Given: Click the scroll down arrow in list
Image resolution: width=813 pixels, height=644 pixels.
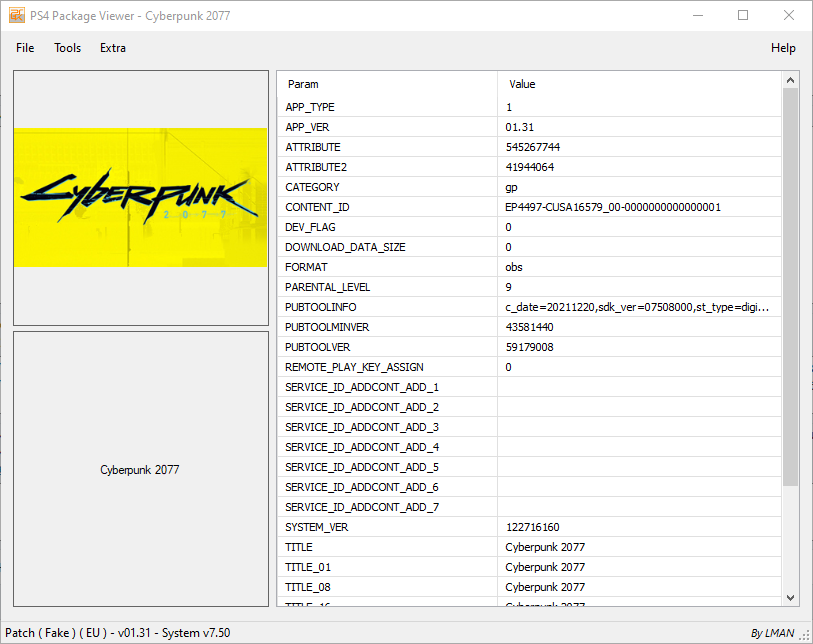Looking at the screenshot, I should coord(790,597).
